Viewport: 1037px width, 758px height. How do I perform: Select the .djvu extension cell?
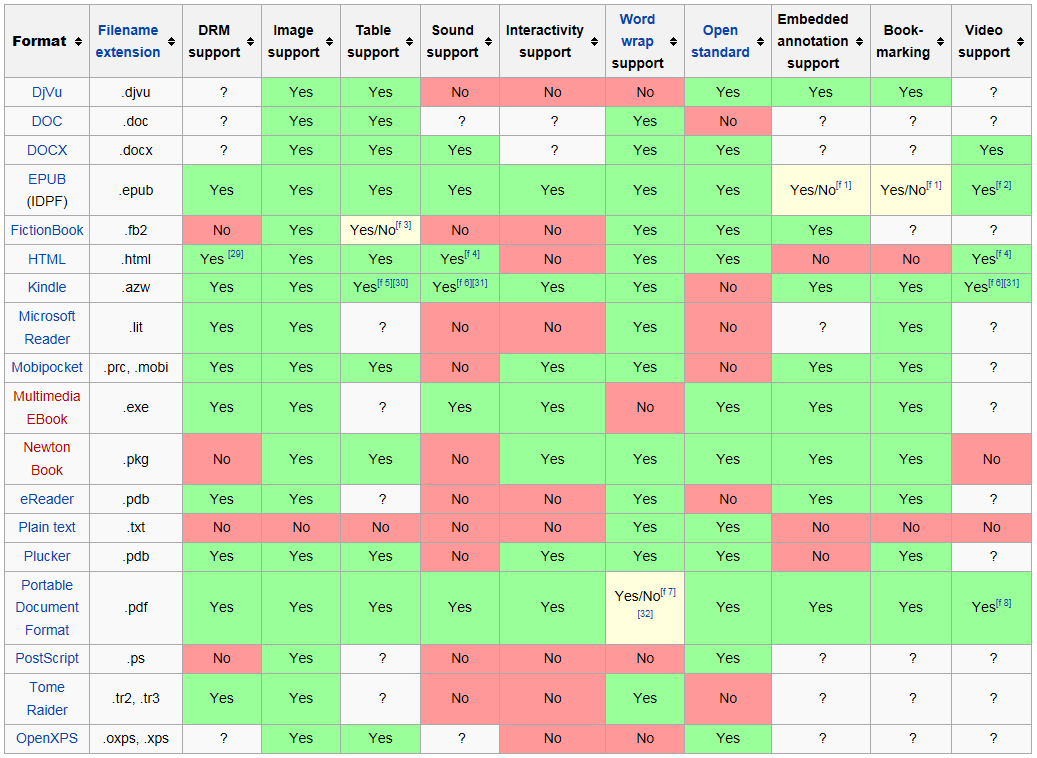coord(136,92)
